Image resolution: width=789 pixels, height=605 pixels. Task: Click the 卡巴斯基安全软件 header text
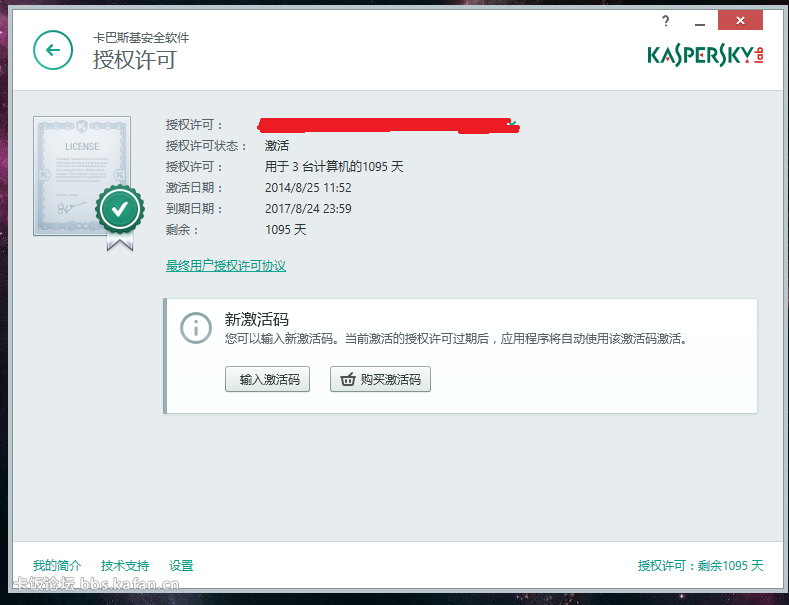pos(141,37)
